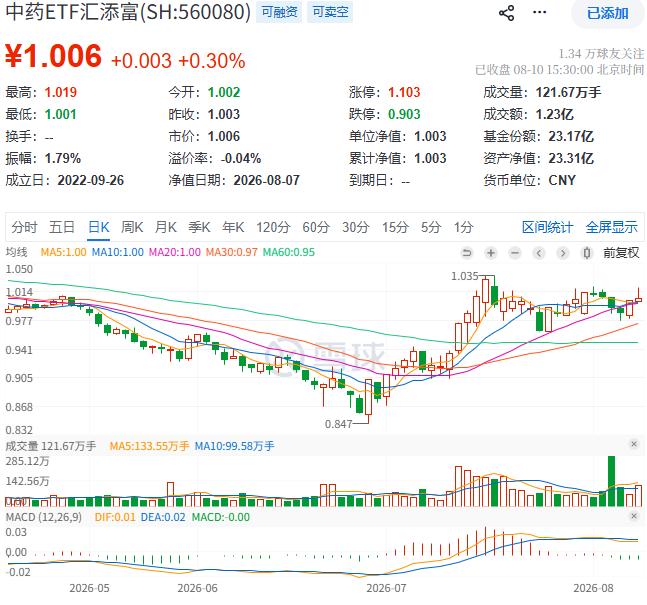647x605 pixels.
Task: Click the 0.847 low price marker
Action: [338, 424]
